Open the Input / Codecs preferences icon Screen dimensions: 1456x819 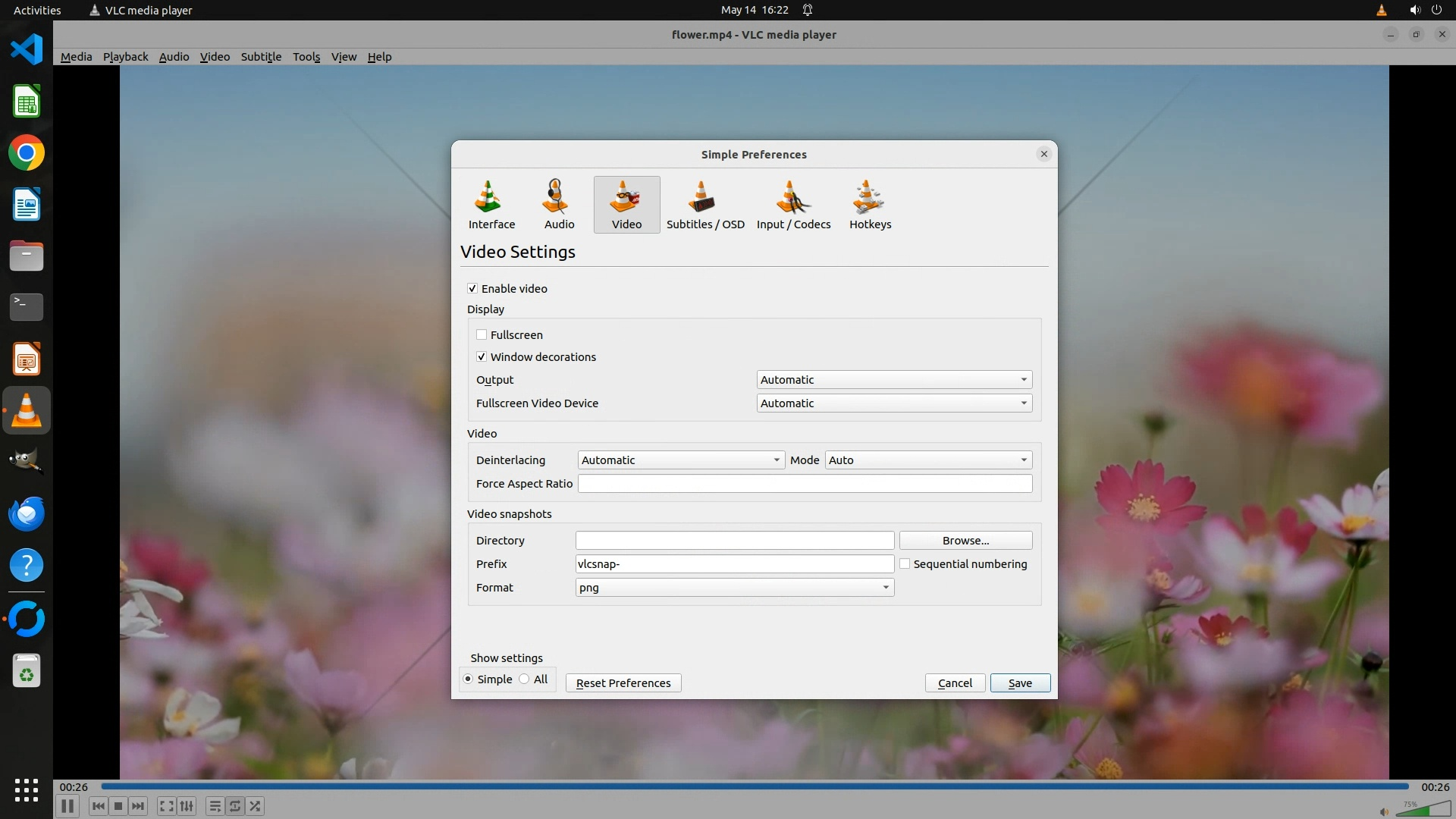click(x=793, y=205)
